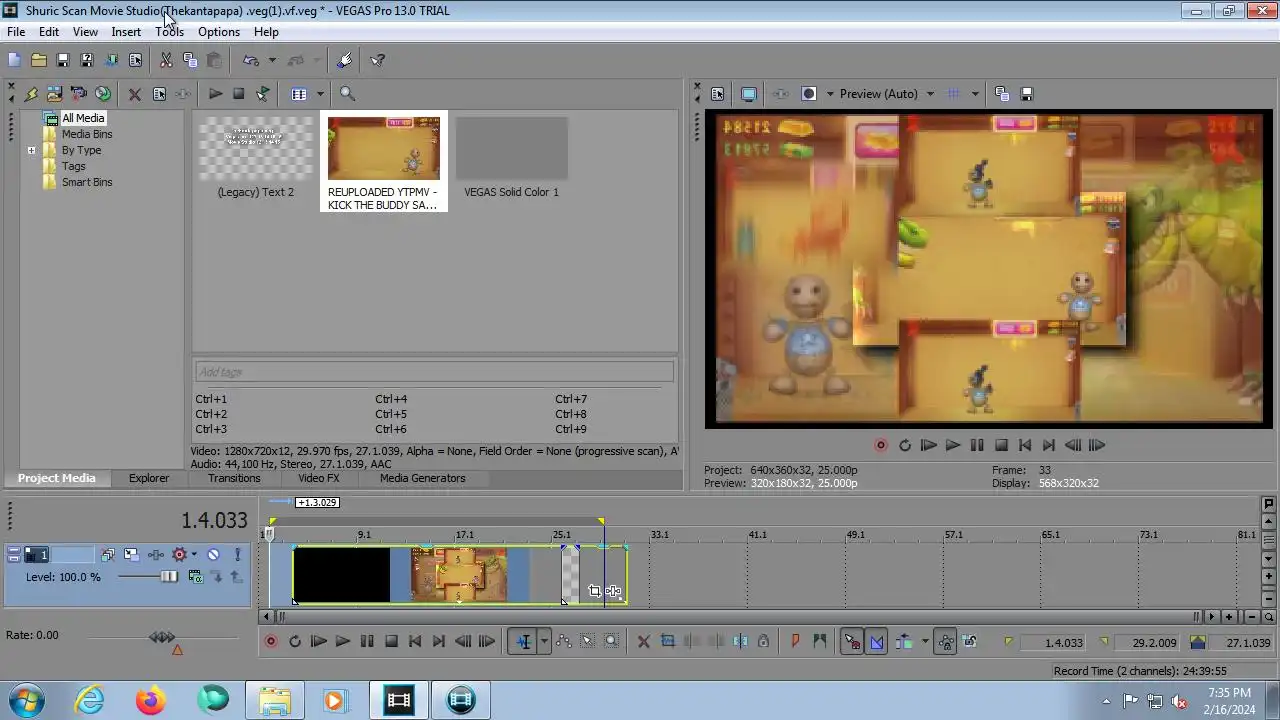Select the Smart Bins folder
1280x720 pixels.
pyautogui.click(x=87, y=182)
